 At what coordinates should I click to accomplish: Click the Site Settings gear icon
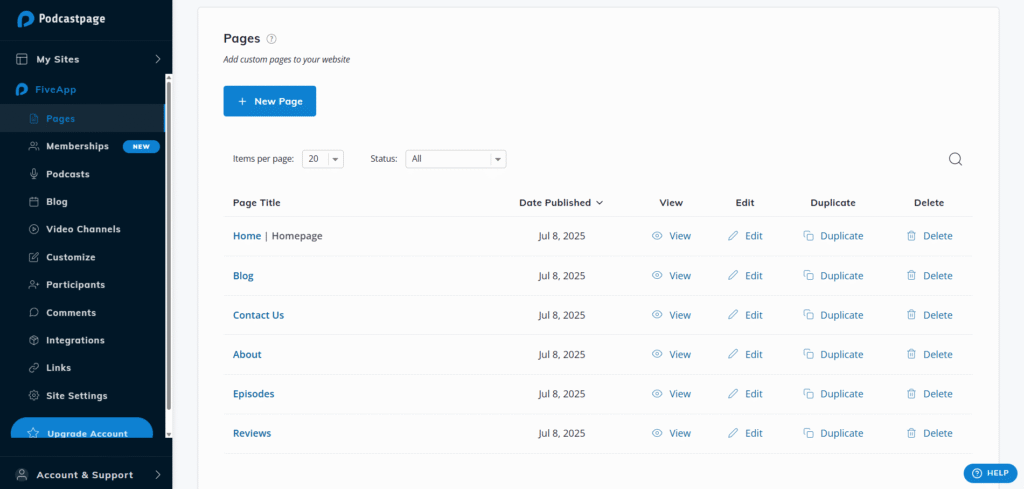[x=34, y=396]
